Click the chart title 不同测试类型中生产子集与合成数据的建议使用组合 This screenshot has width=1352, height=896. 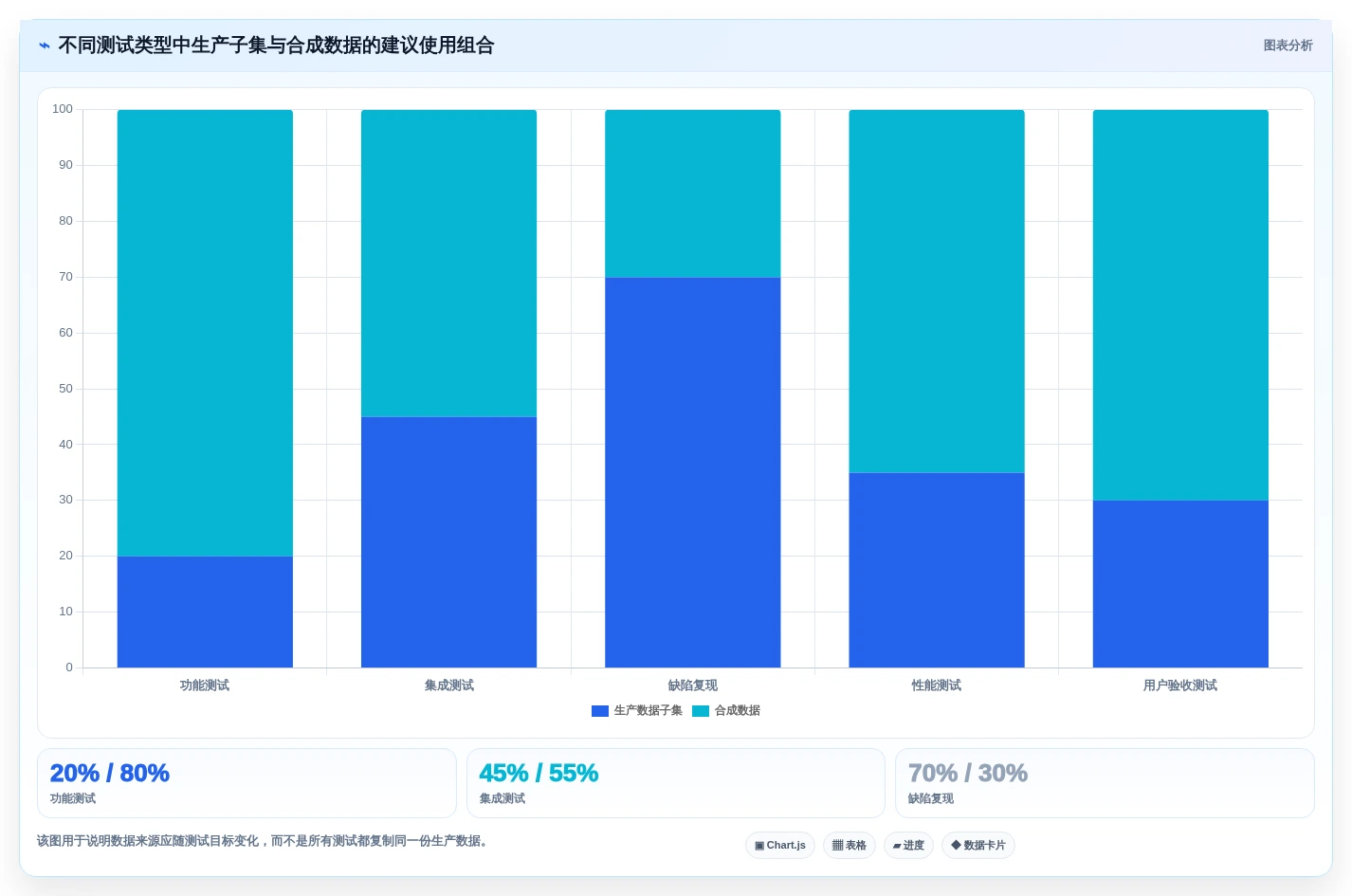(276, 46)
